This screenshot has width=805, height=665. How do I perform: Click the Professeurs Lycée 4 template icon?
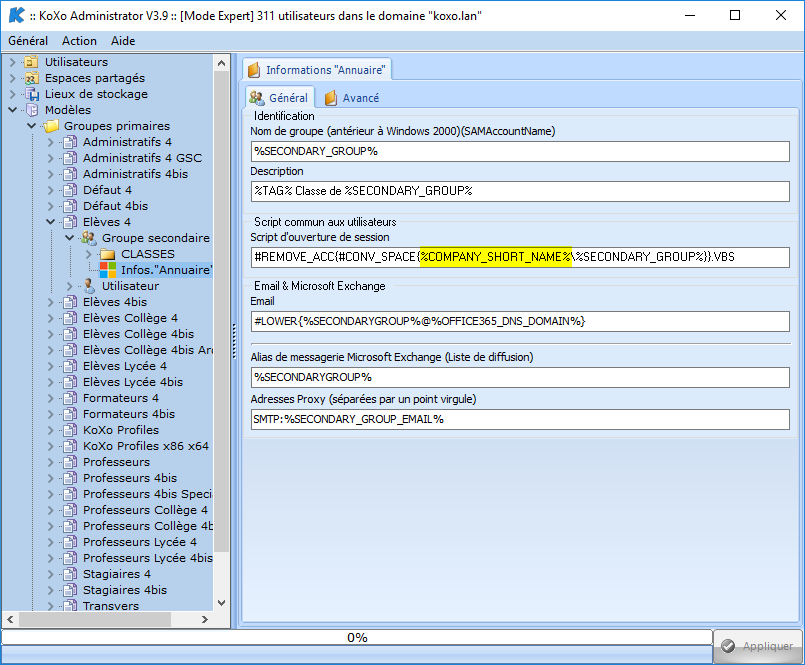click(70, 542)
